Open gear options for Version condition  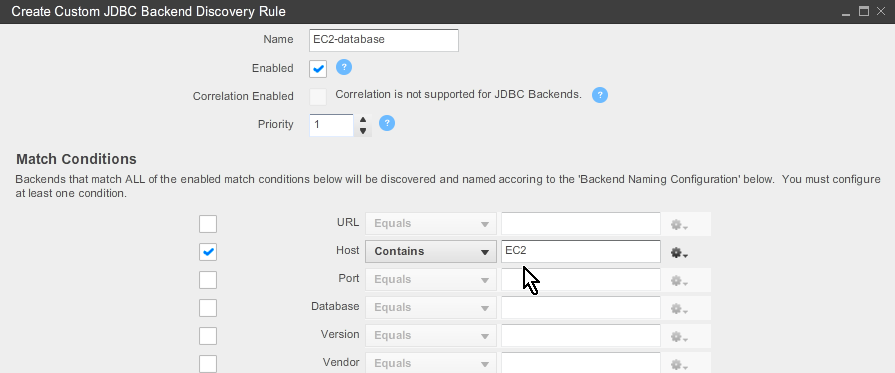click(x=679, y=336)
